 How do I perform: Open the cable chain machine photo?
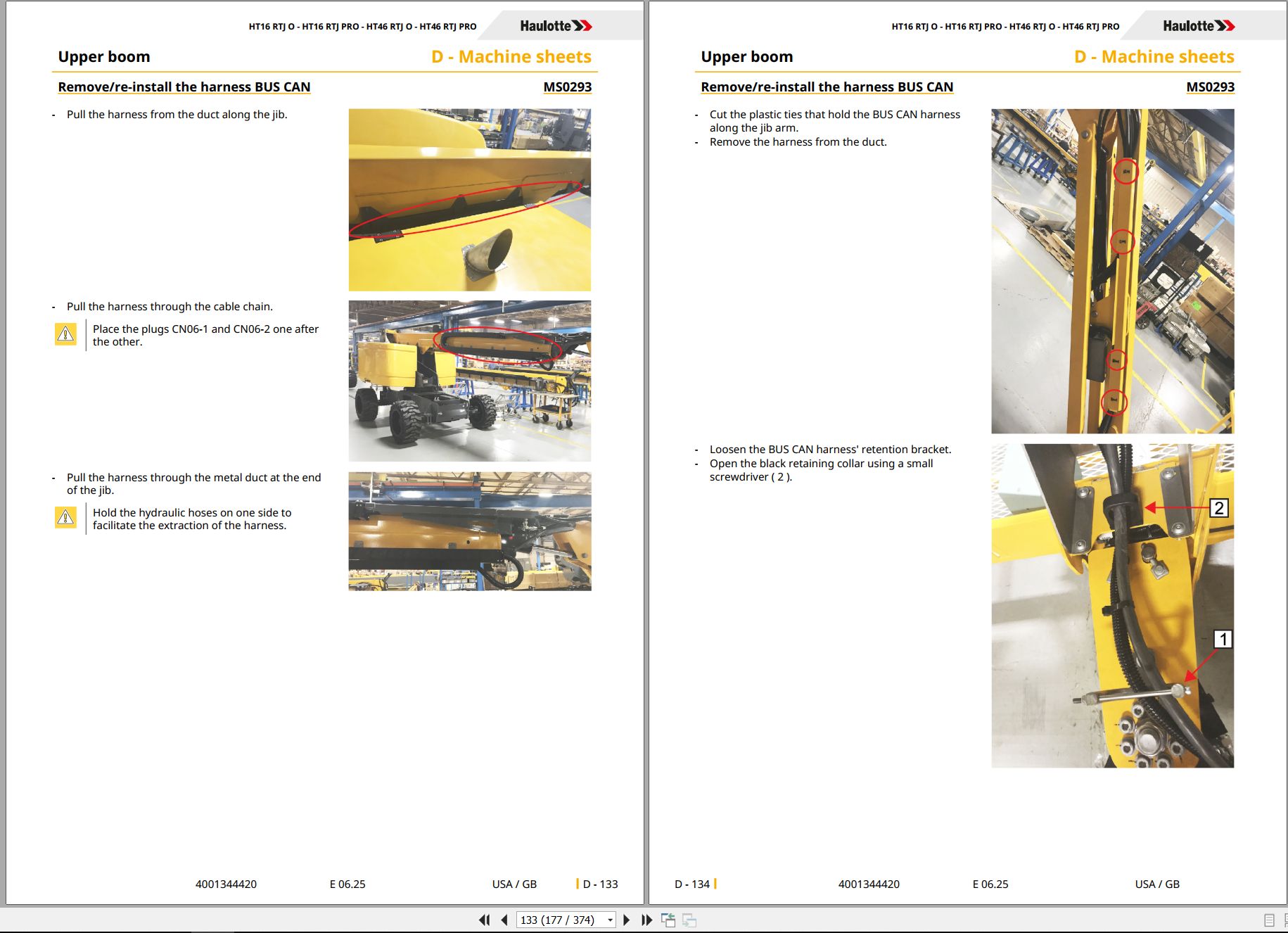pyautogui.click(x=470, y=381)
